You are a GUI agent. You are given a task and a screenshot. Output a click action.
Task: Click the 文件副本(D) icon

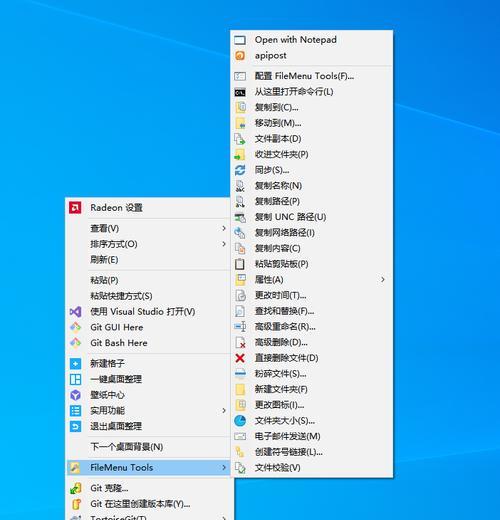(240, 139)
